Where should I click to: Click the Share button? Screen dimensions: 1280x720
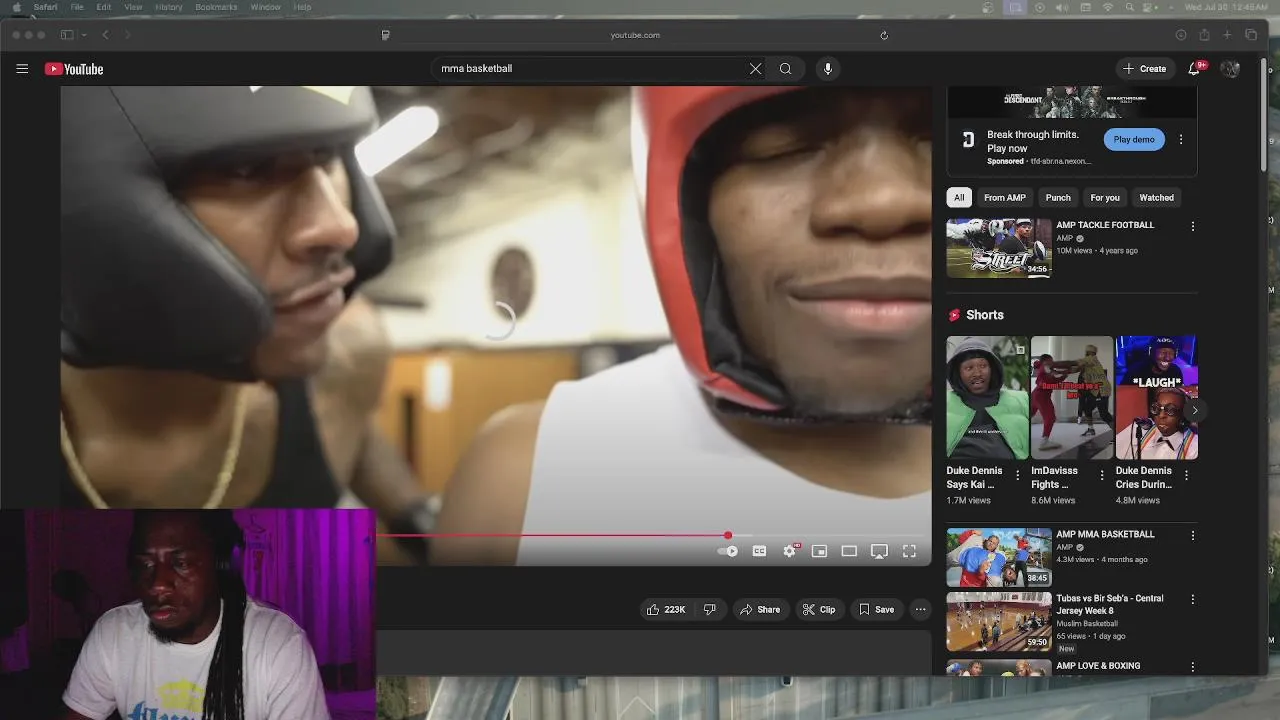tap(759, 610)
